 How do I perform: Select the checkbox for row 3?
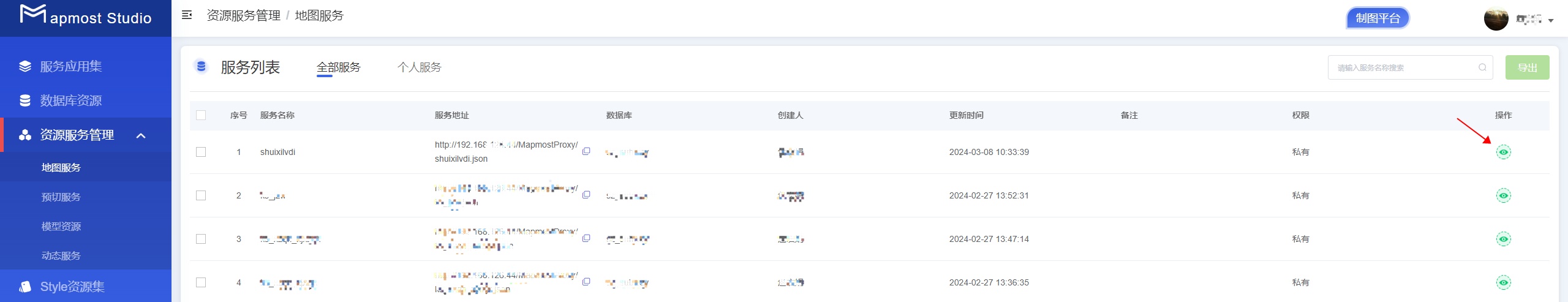[201, 239]
